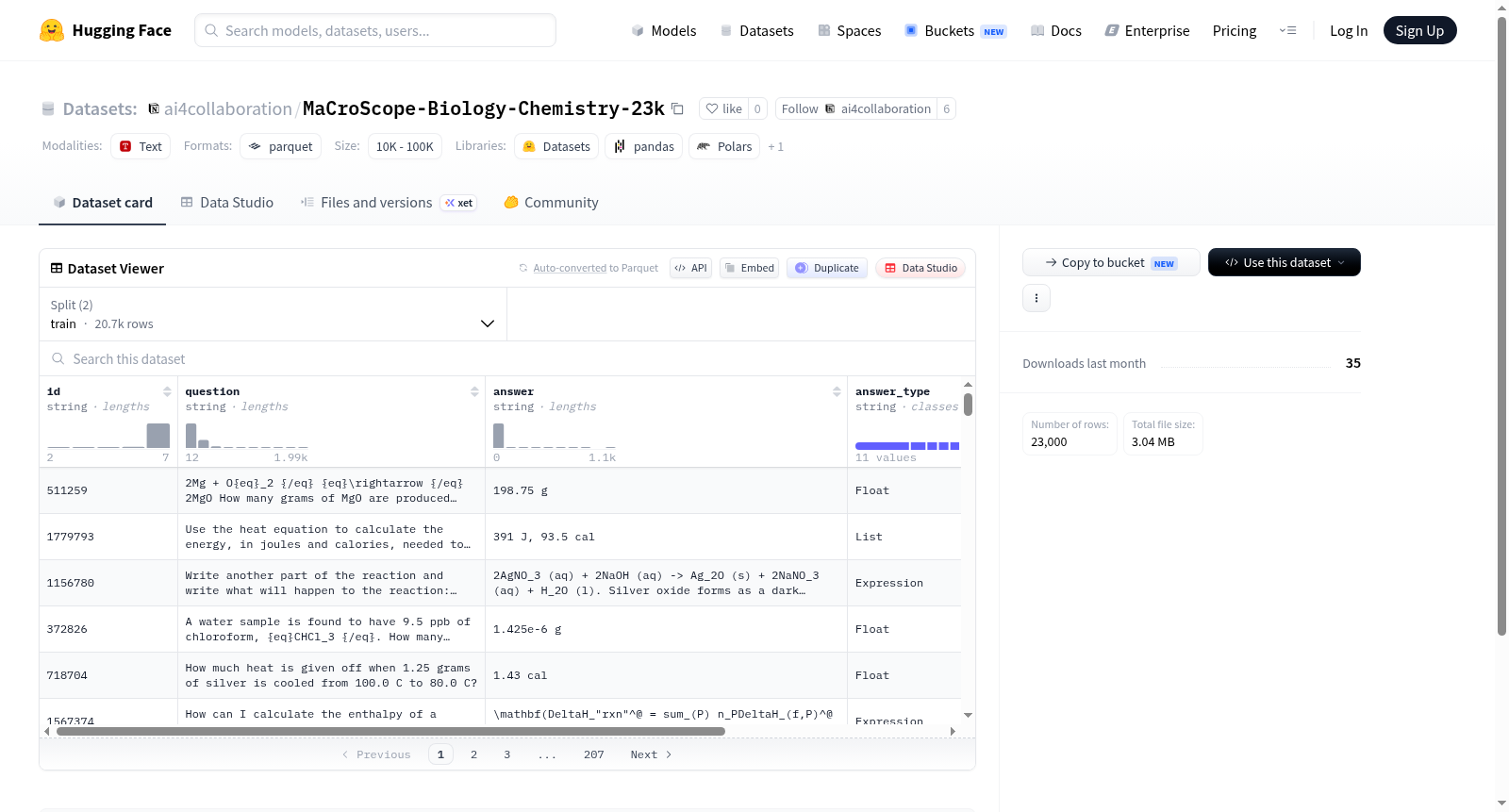Image resolution: width=1509 pixels, height=812 pixels.
Task: Open Spaces in the top navigation
Action: click(x=850, y=31)
